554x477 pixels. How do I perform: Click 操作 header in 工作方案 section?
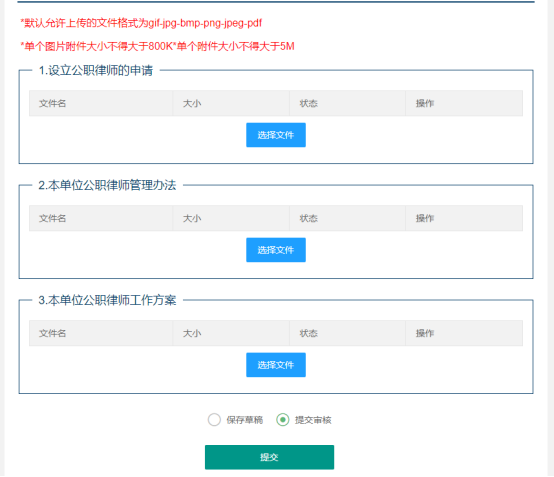point(425,333)
